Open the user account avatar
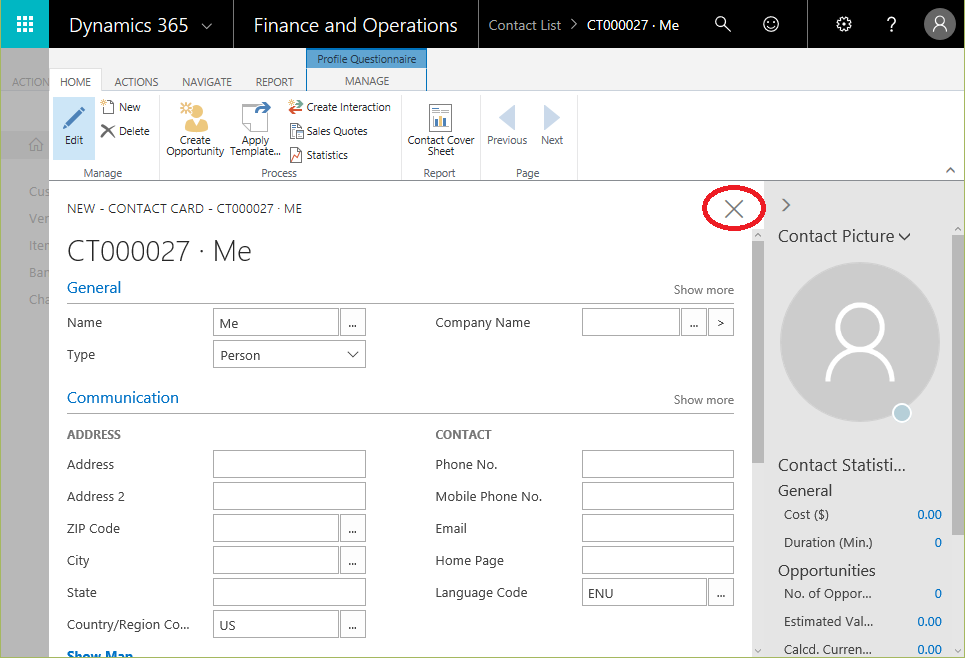Image resolution: width=965 pixels, height=658 pixels. [940, 24]
